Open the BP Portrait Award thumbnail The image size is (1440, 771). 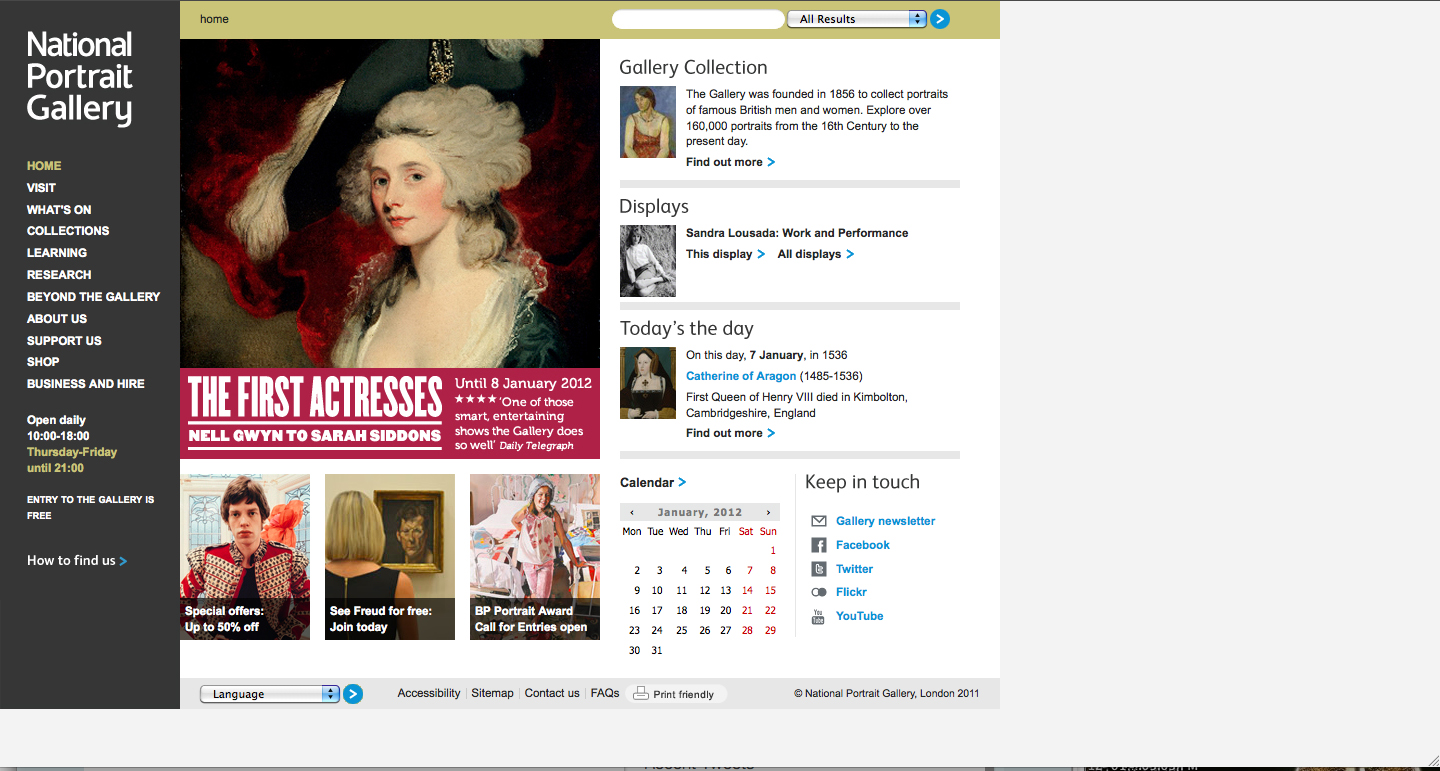click(534, 556)
